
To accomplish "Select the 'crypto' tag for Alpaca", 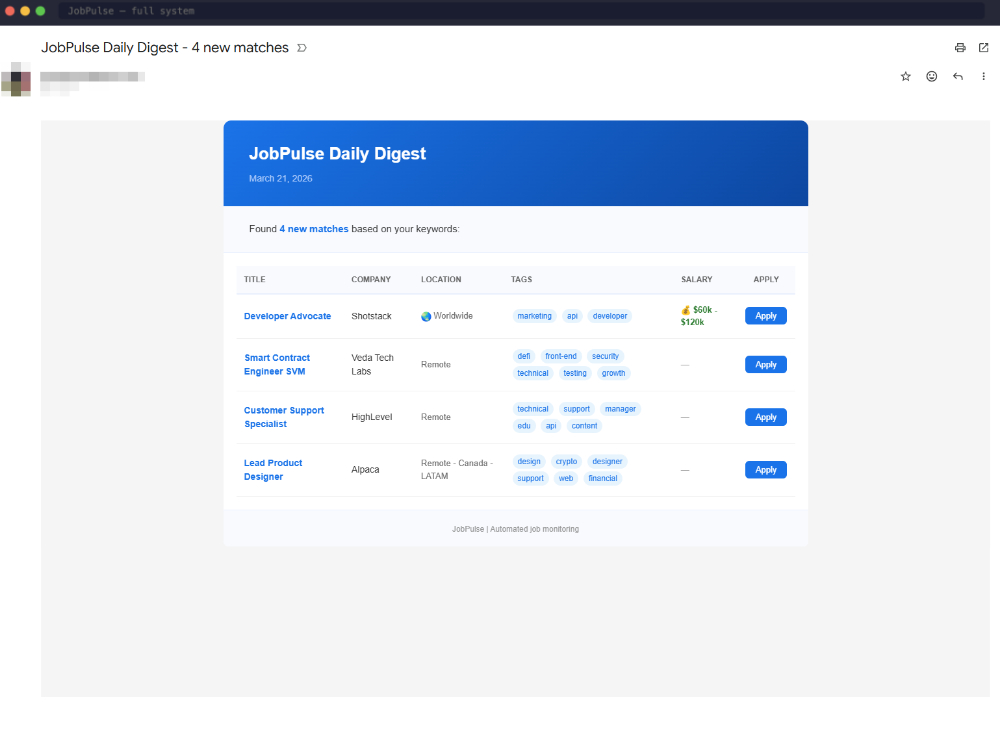I will pos(566,462).
